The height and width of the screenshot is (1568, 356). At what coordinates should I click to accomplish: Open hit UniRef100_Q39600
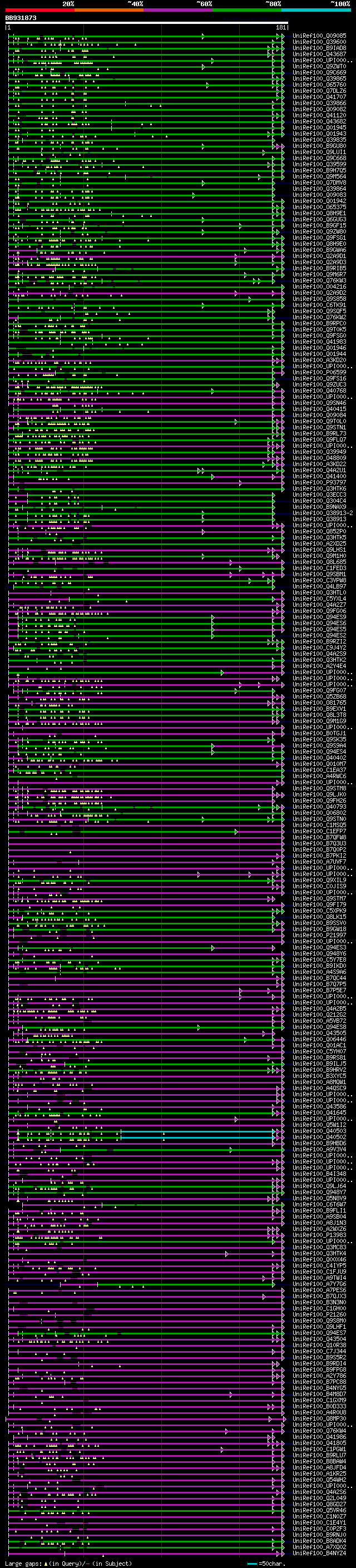click(x=319, y=42)
